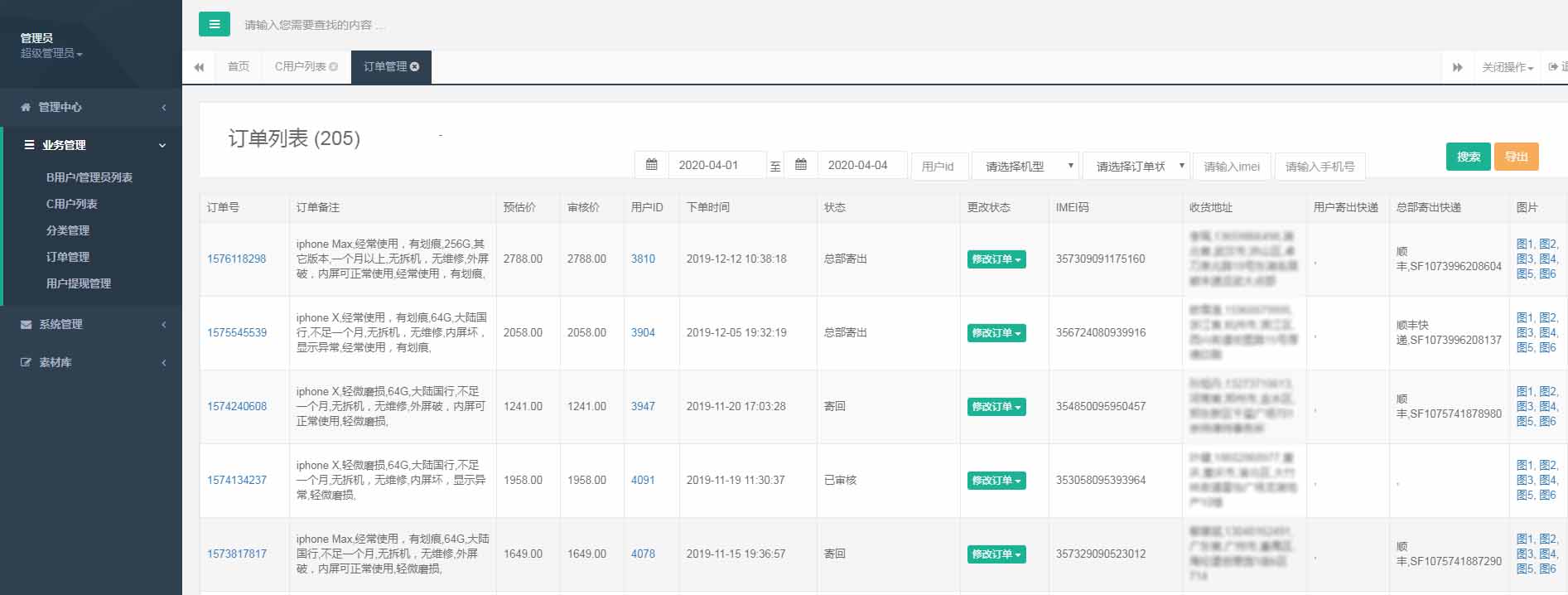Screen dimensions: 1568x595
Task: Click the 请输入imei input field
Action: 1232,166
